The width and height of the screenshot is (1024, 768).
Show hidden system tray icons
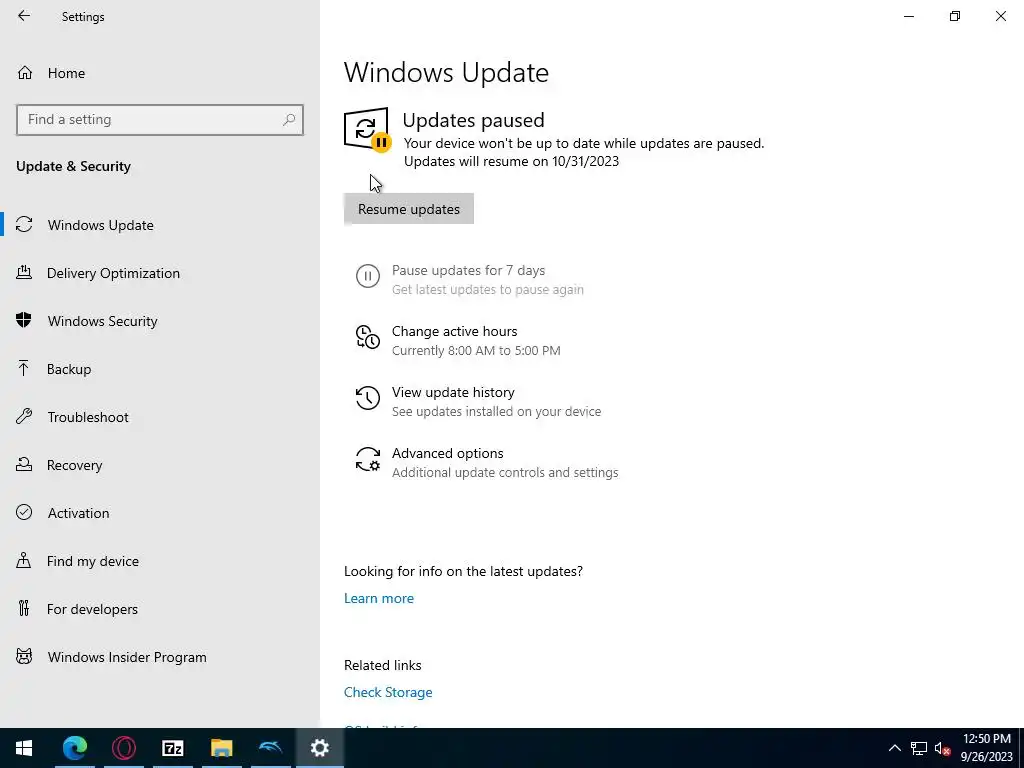point(895,748)
